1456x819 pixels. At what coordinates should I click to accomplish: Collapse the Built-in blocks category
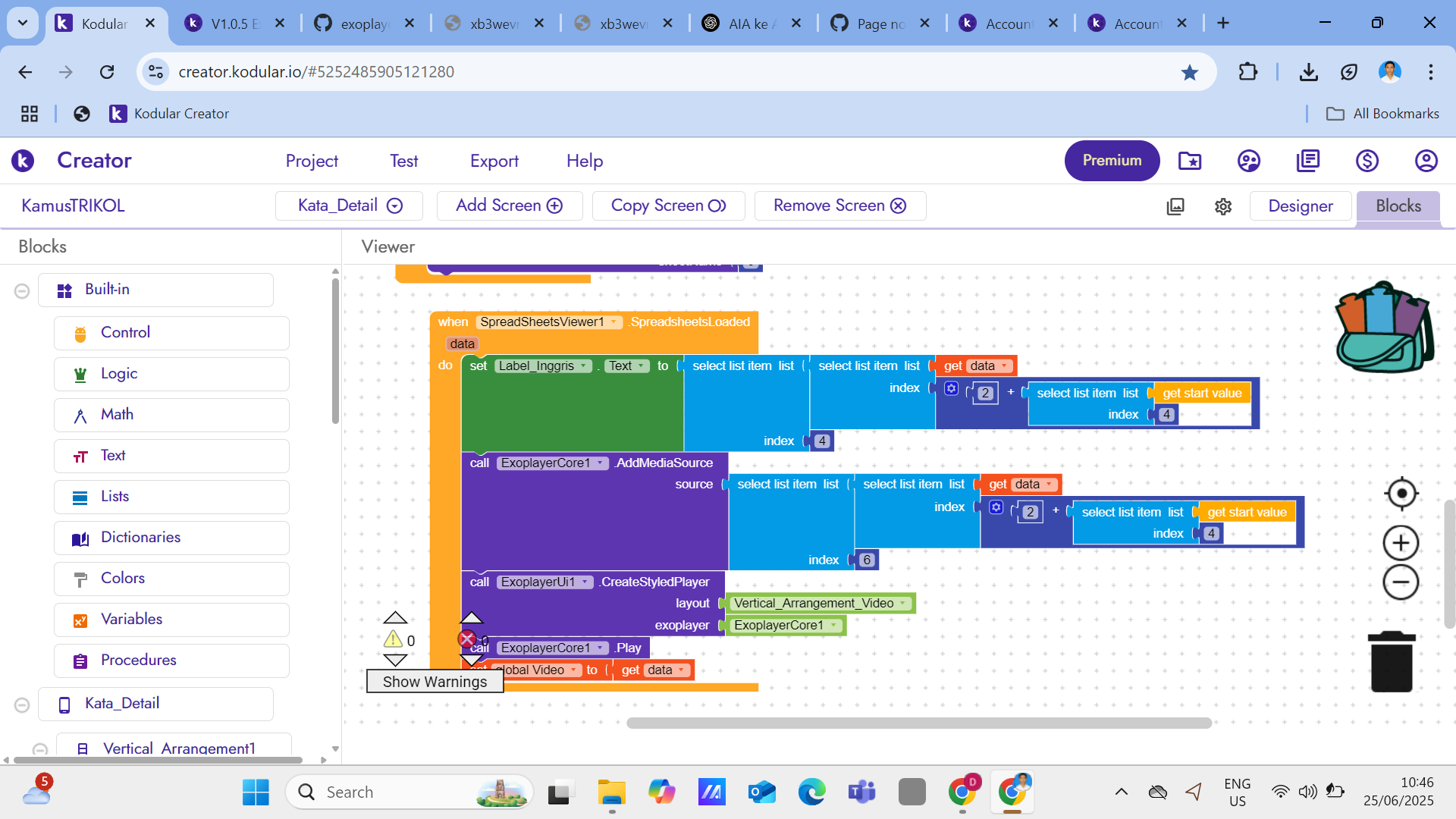(22, 290)
